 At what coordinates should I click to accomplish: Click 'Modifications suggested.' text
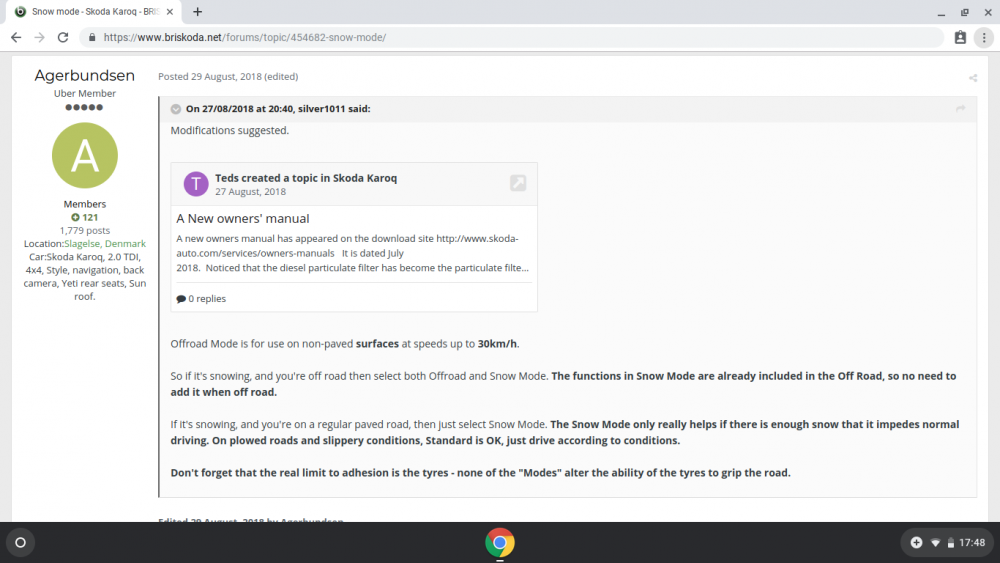click(230, 130)
